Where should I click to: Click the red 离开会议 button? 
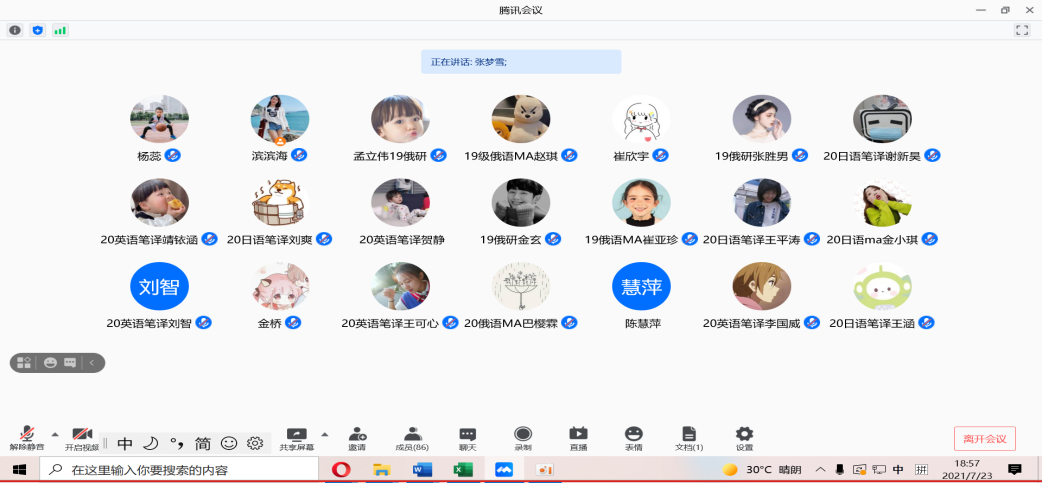click(x=984, y=438)
